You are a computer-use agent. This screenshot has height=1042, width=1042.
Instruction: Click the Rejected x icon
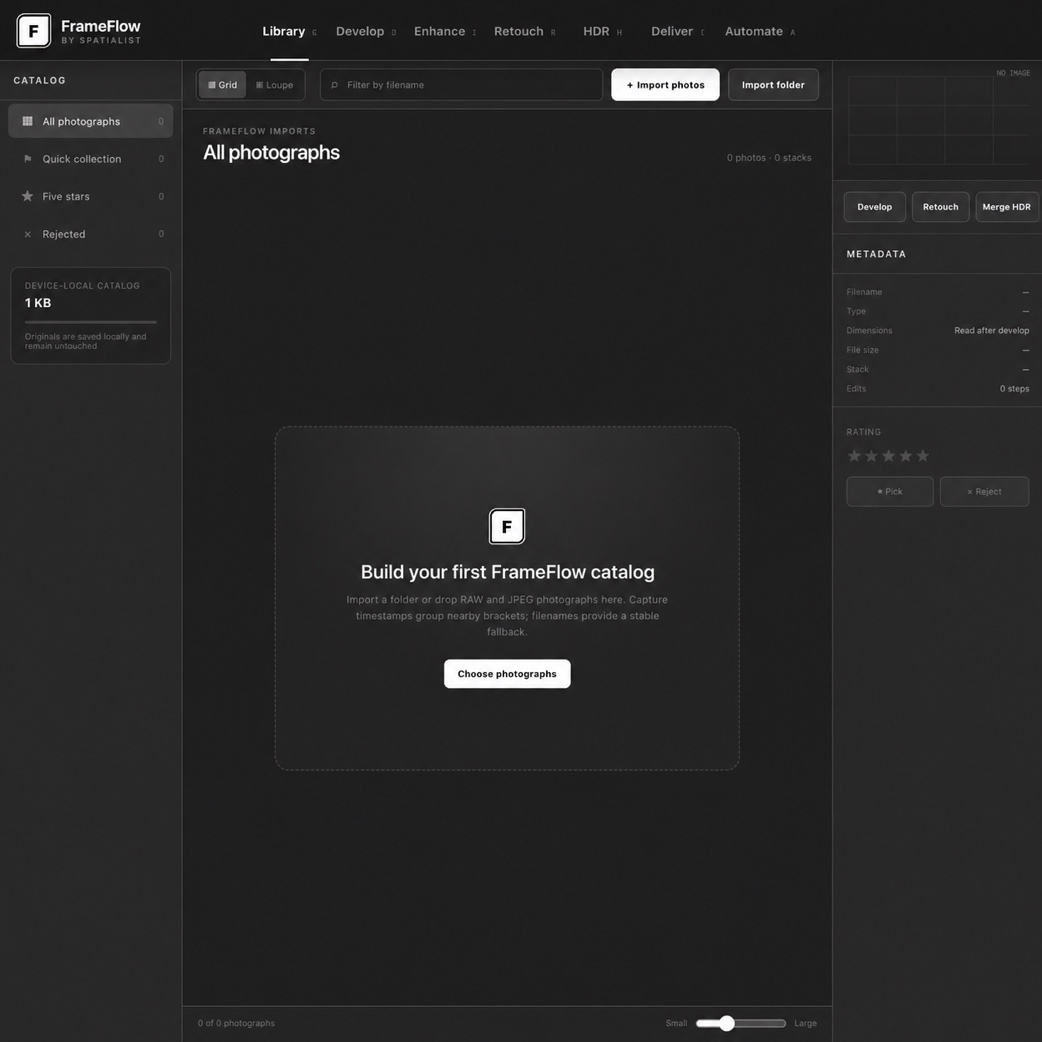coord(27,234)
